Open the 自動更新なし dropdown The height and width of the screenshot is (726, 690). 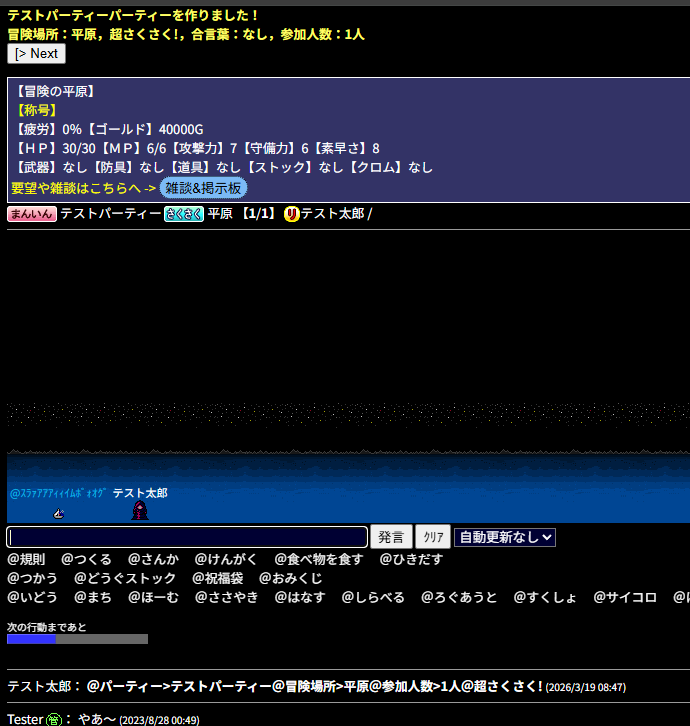coord(505,537)
